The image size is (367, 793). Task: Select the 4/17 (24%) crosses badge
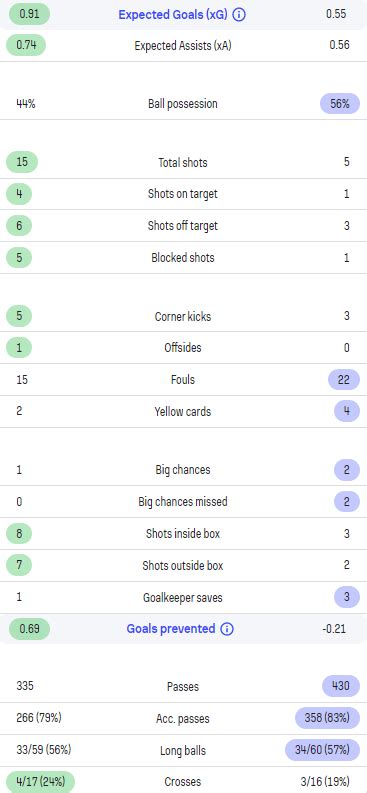click(40, 782)
